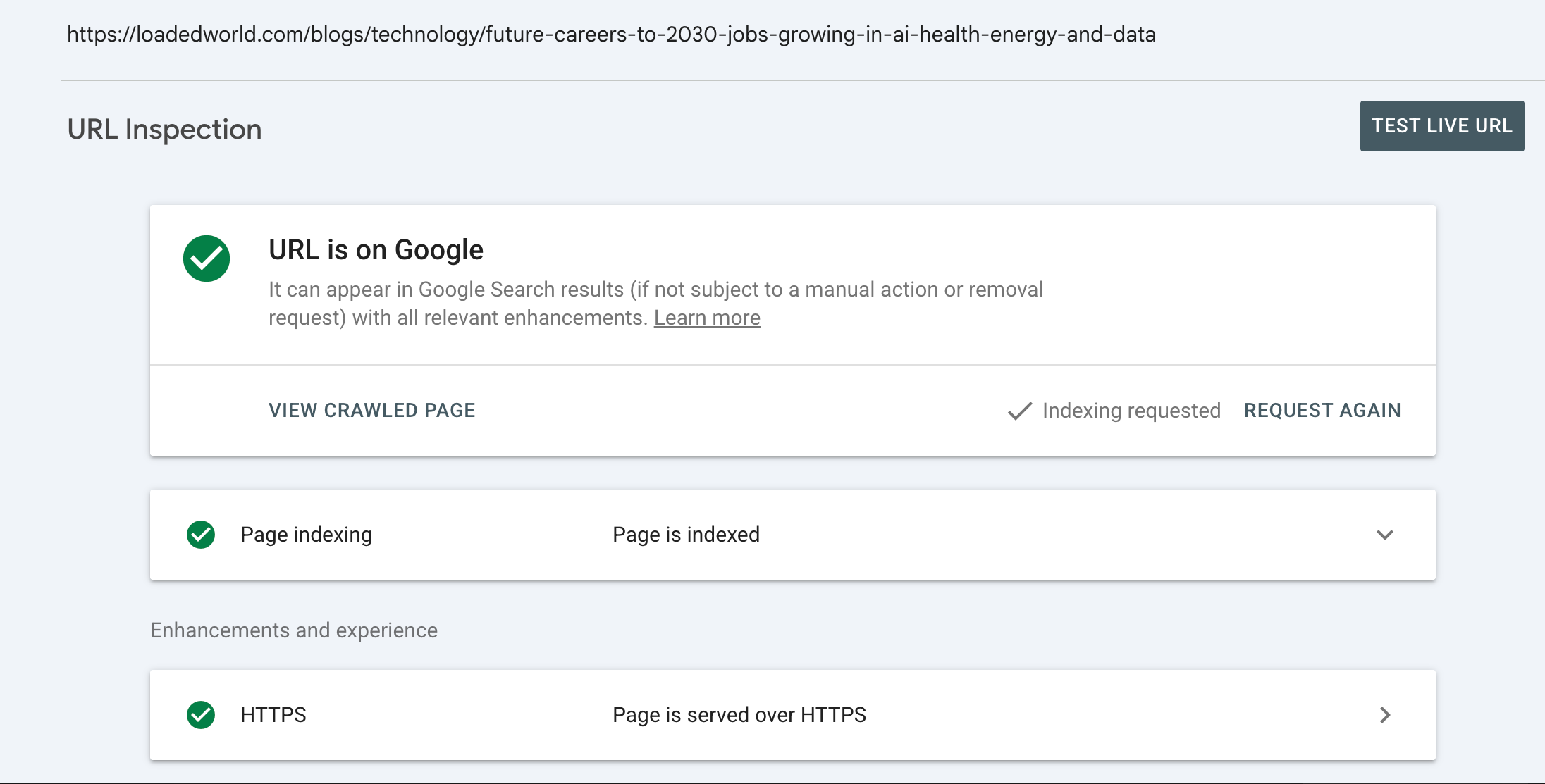Expand the Page indexing chevron arrow

pos(1385,535)
